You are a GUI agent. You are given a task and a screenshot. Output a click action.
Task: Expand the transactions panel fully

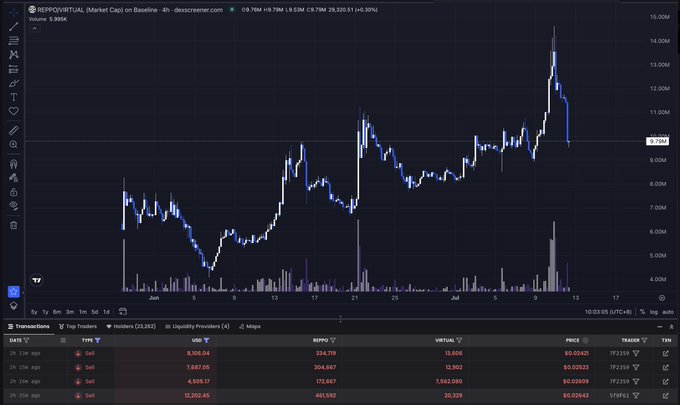pyautogui.click(x=671, y=327)
